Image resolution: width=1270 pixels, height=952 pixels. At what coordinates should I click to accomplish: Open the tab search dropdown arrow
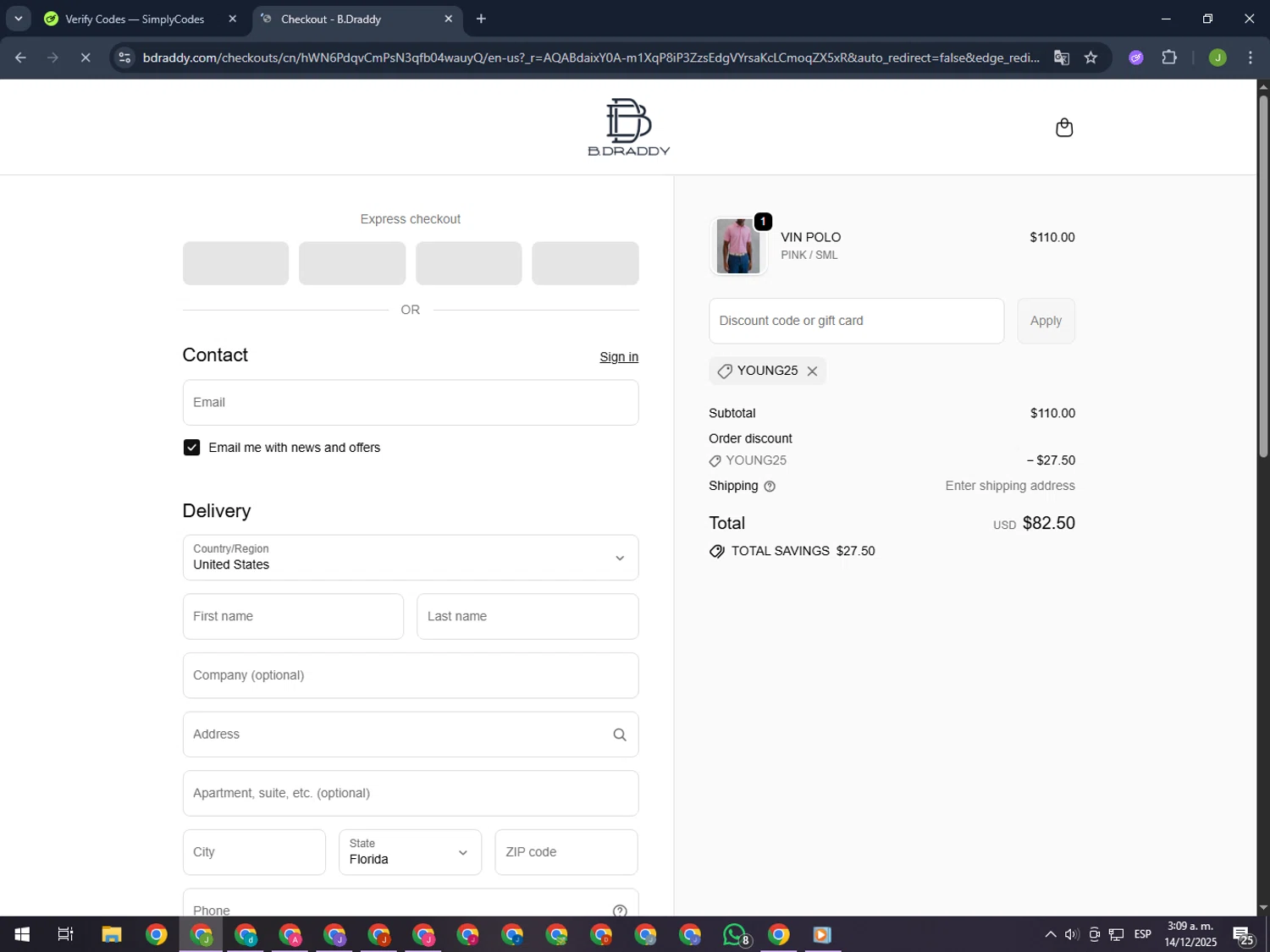click(18, 19)
